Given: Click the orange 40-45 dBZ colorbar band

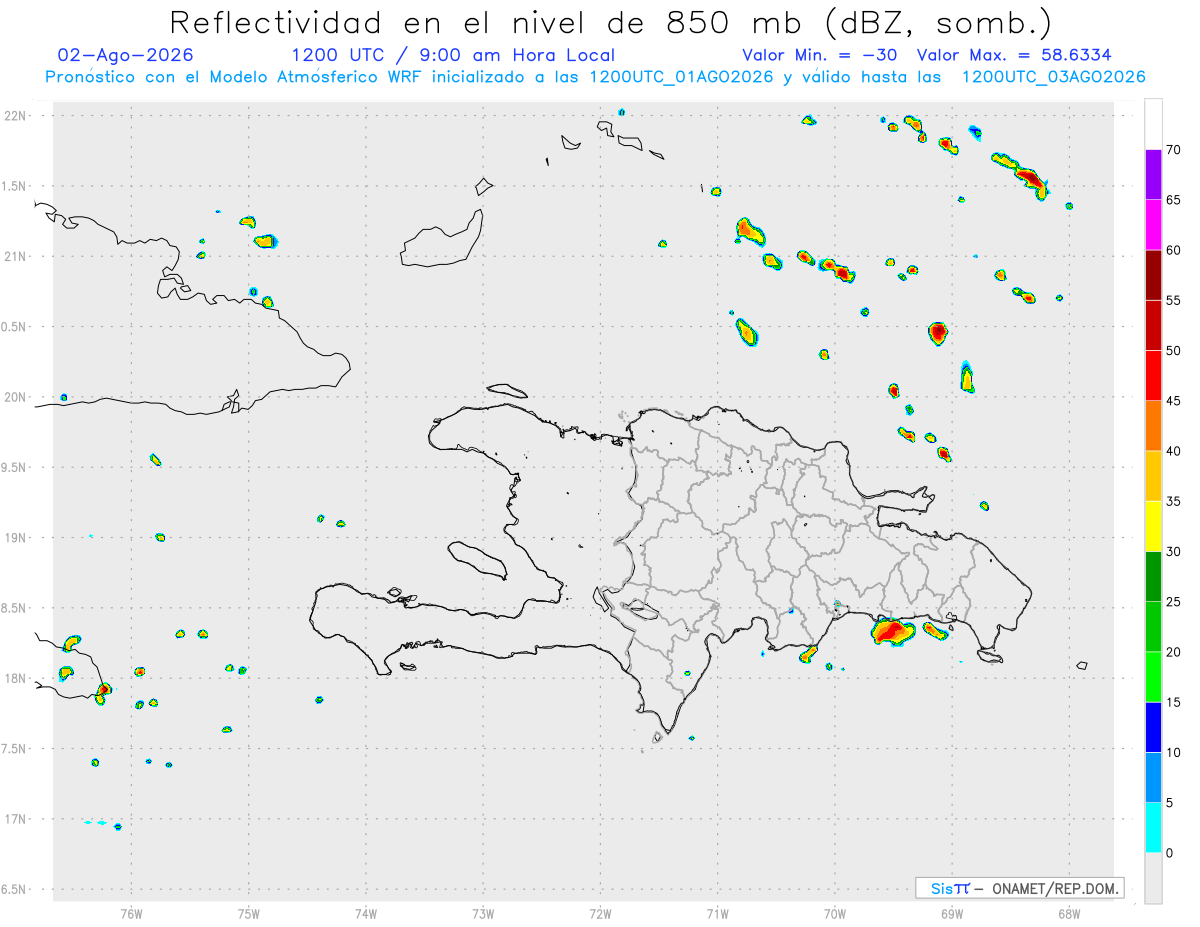Looking at the screenshot, I should coord(1153,426).
